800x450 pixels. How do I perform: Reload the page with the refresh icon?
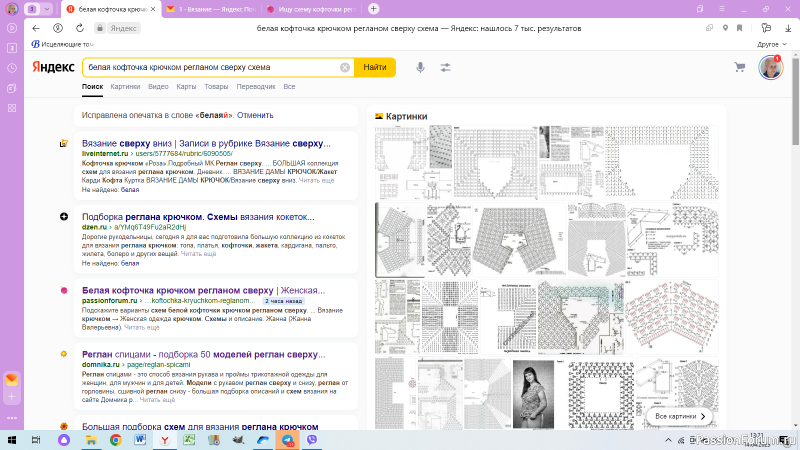80,29
